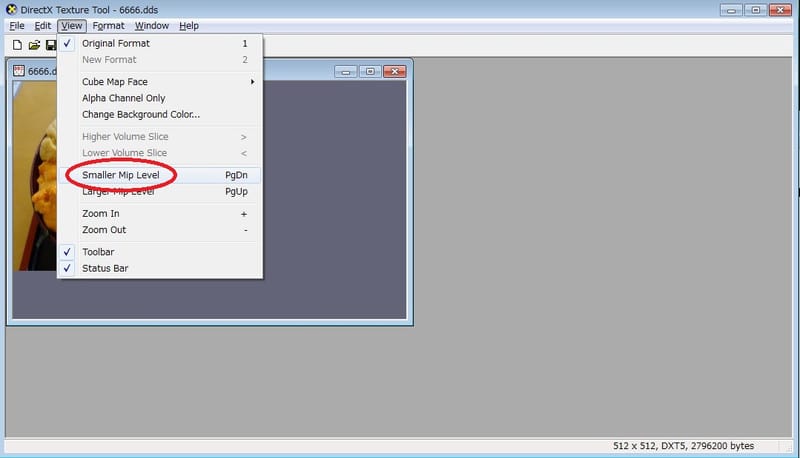Click the Open file folder icon
800x458 pixels.
[34, 45]
